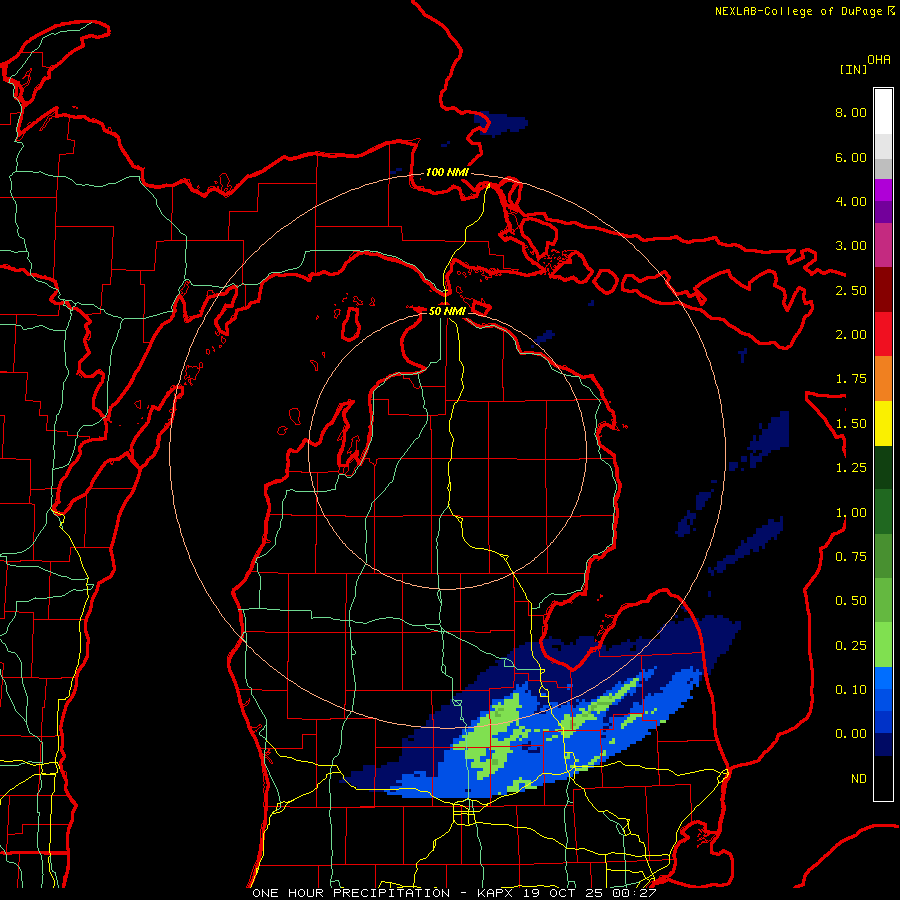Select the bright red 2.00 swatch
900x900 pixels.
883,334
